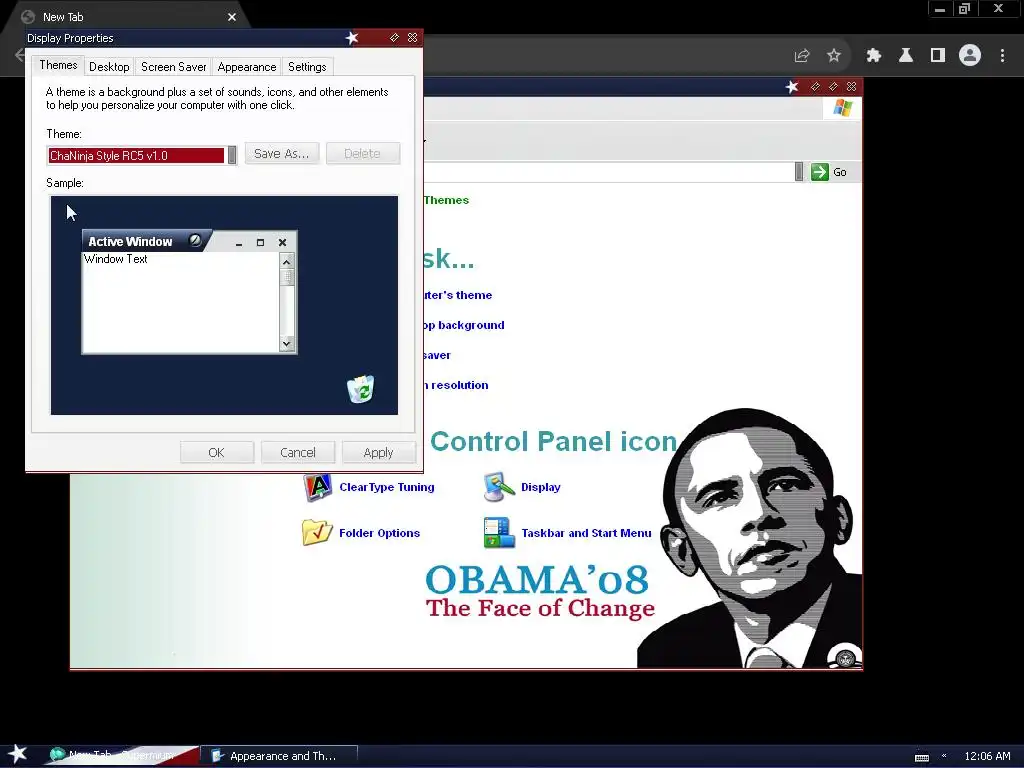Expand hidden tray icons chevron
The width and height of the screenshot is (1024, 768).
[x=944, y=756]
